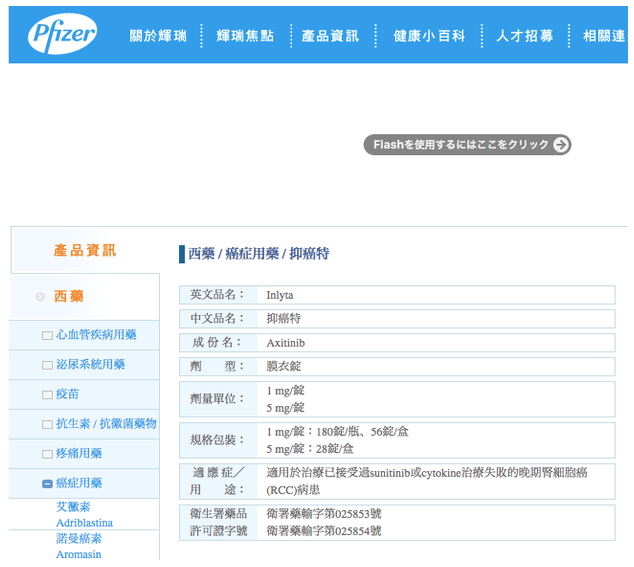Open the 癌症用藥 category link
Screen dimensions: 634x567
(79, 483)
